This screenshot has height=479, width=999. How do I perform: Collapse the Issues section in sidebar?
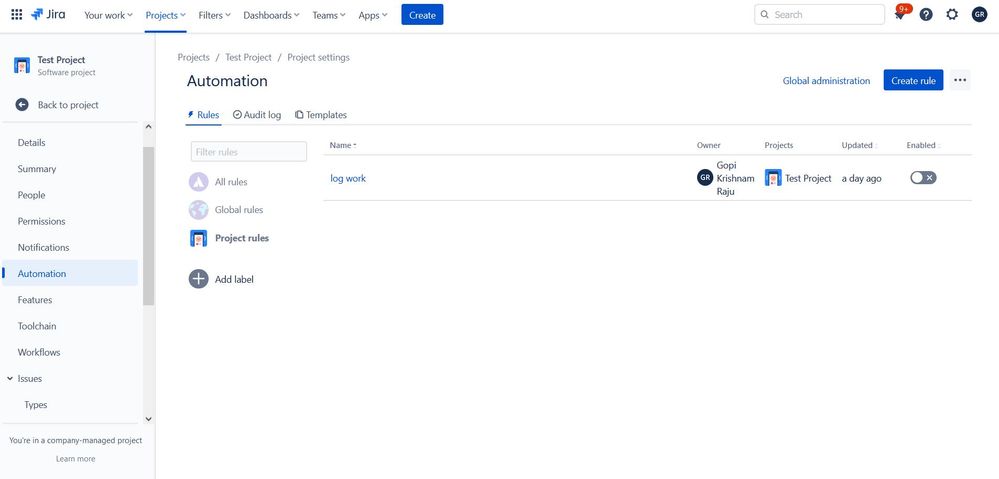tap(10, 378)
